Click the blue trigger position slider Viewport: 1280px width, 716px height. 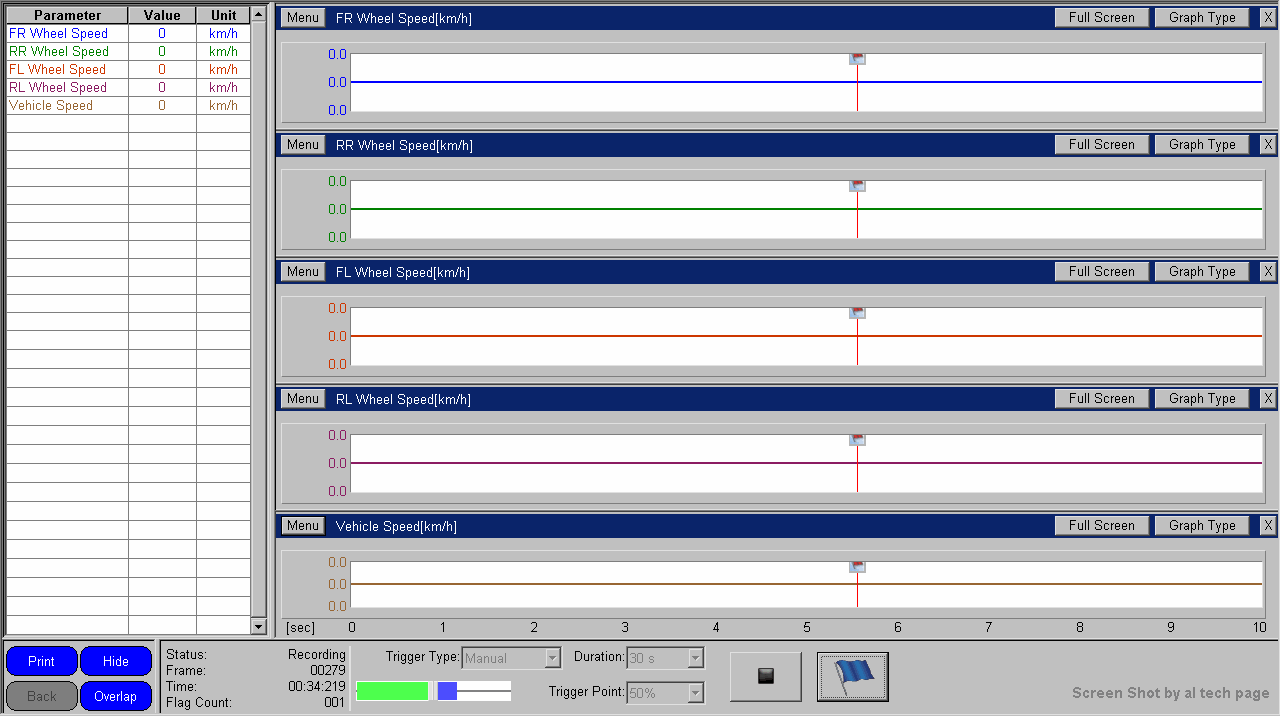coord(447,691)
